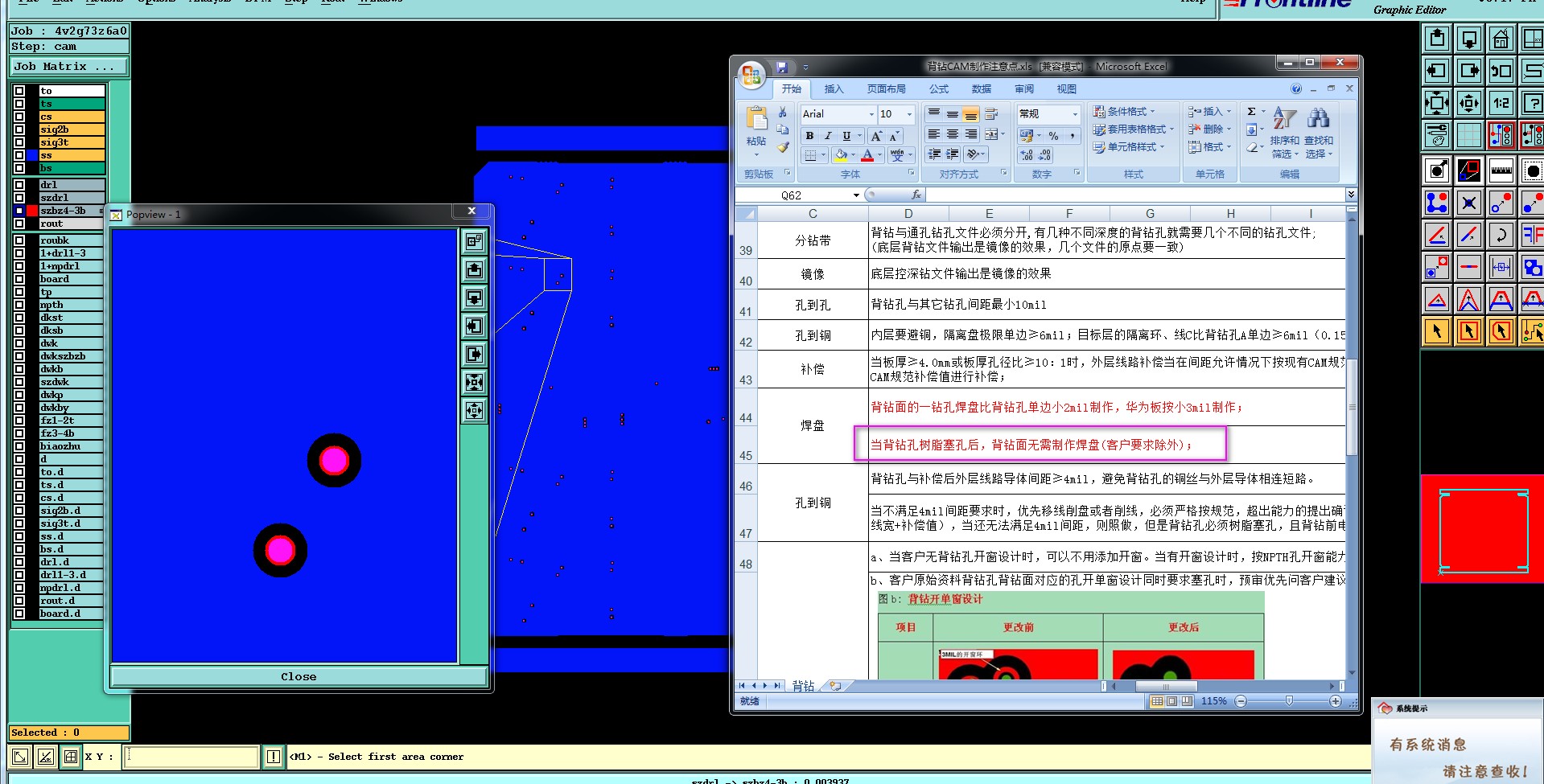The width and height of the screenshot is (1544, 784).
Task: Click the pan right view icon
Action: (1469, 71)
